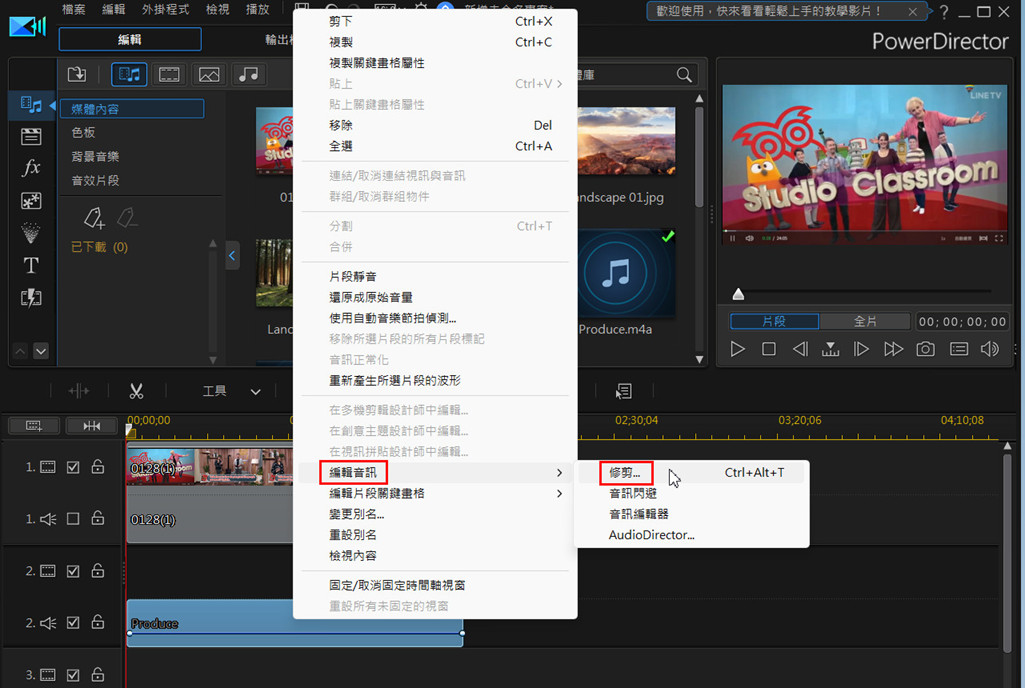Choose 片段靜音 in context menu
This screenshot has height=688, width=1025.
tap(353, 276)
